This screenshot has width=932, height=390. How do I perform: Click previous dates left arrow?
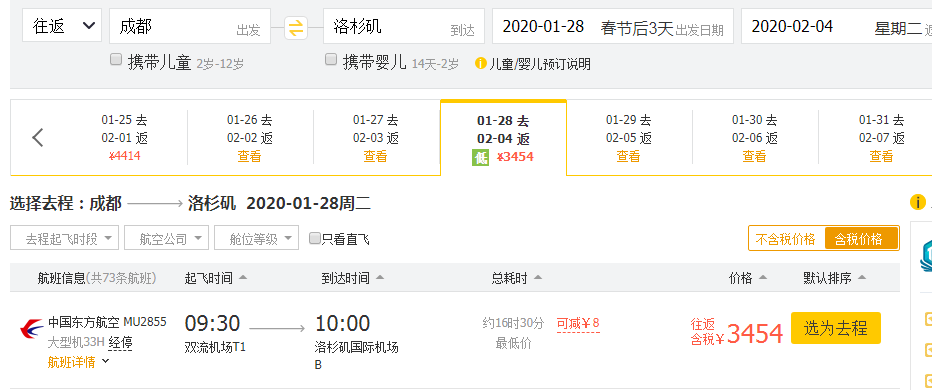pyautogui.click(x=37, y=137)
